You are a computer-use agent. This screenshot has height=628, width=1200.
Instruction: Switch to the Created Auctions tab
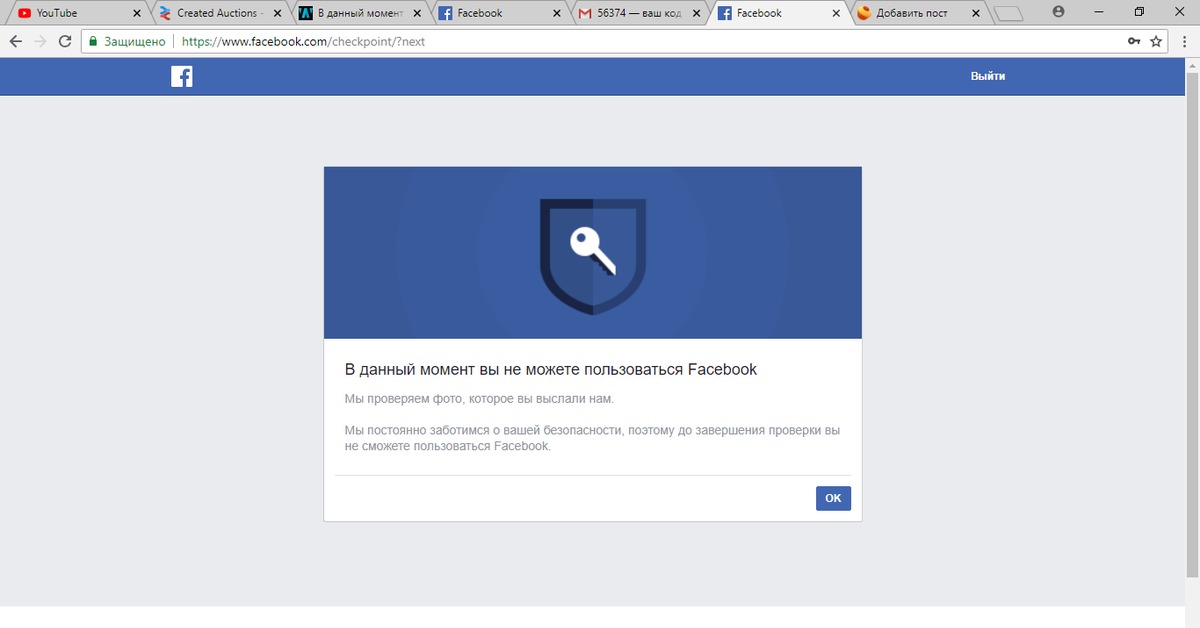220,13
